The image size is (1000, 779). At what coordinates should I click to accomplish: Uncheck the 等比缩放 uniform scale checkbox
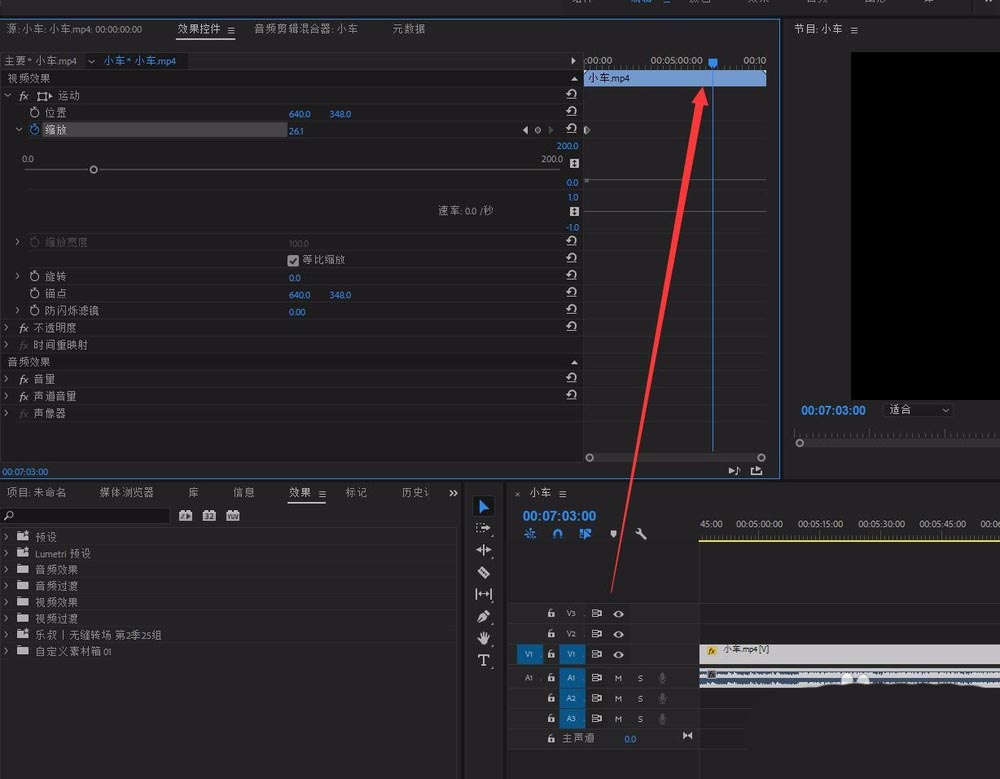click(x=293, y=260)
